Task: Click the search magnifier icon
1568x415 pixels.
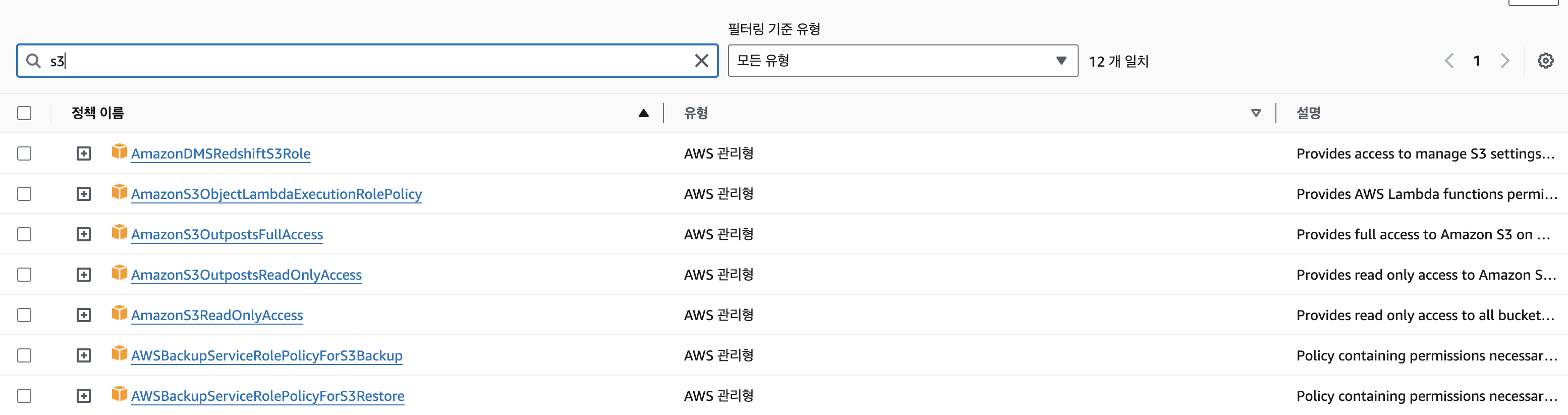Action: [33, 60]
